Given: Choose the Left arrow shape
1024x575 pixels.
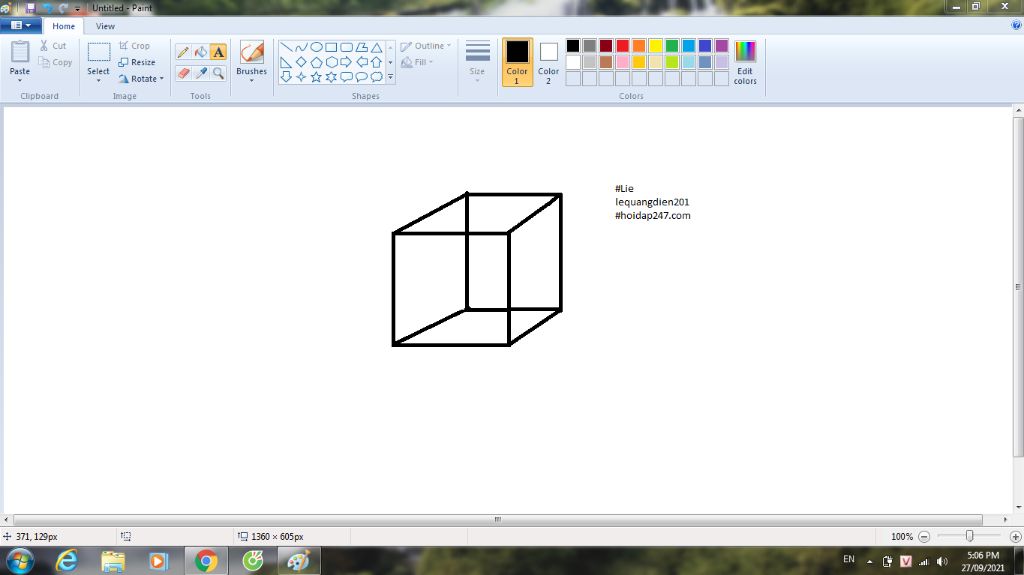Looking at the screenshot, I should pos(361,62).
